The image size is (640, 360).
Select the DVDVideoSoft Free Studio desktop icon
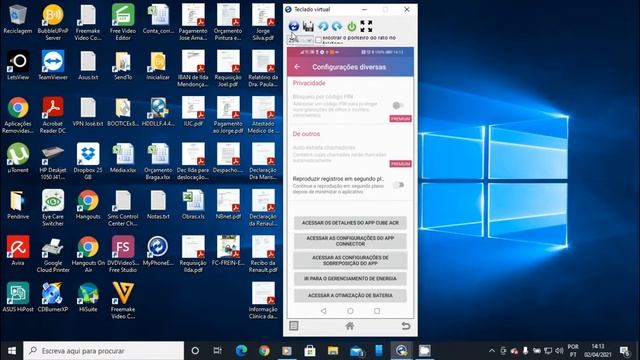[x=123, y=254]
